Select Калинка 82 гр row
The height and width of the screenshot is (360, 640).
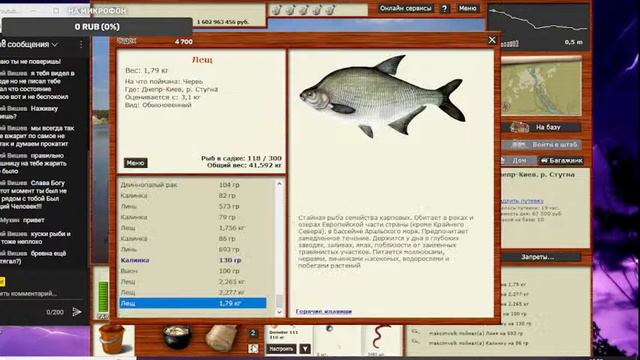click(193, 196)
